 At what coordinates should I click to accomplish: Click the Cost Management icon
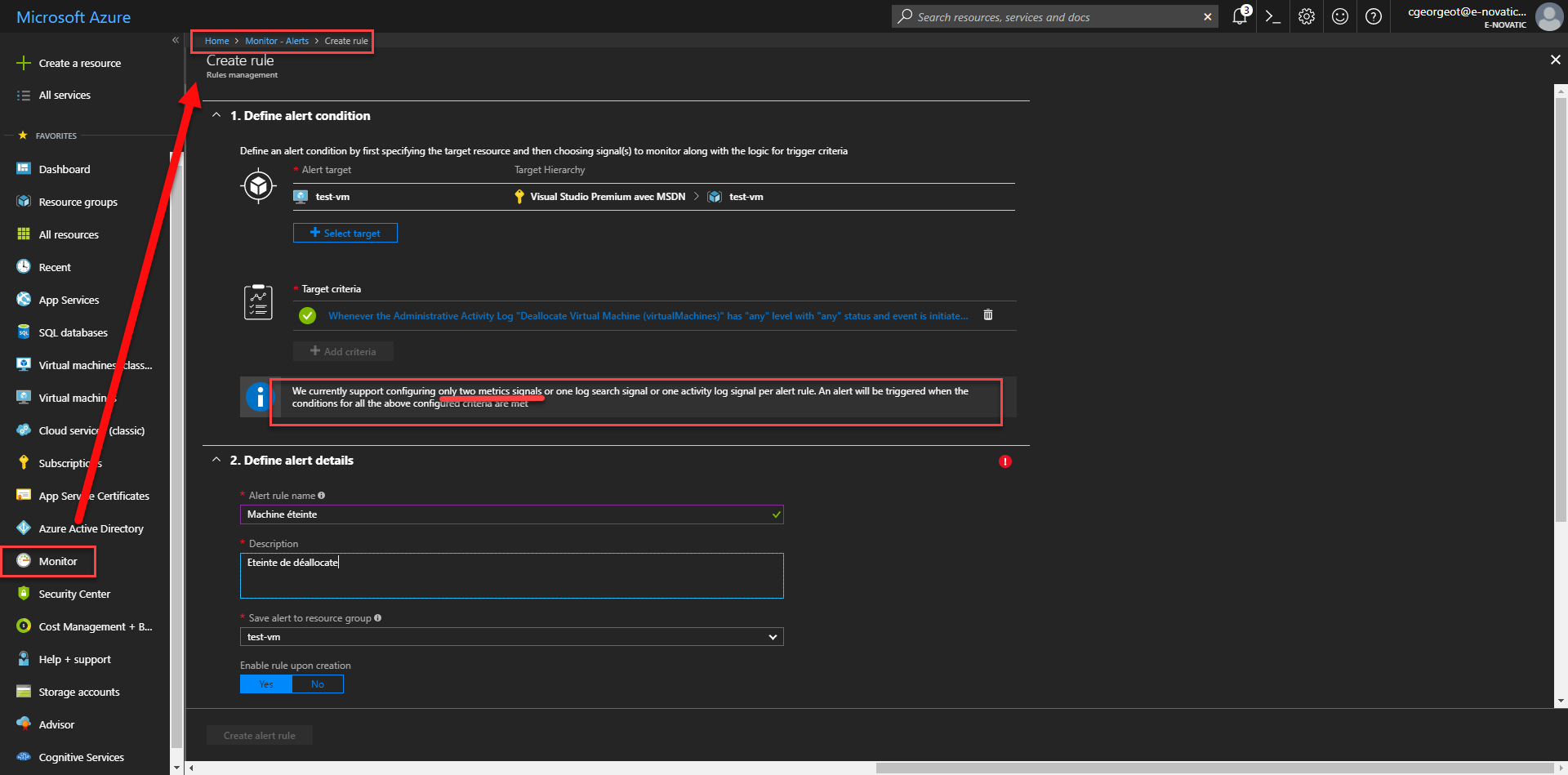[24, 626]
